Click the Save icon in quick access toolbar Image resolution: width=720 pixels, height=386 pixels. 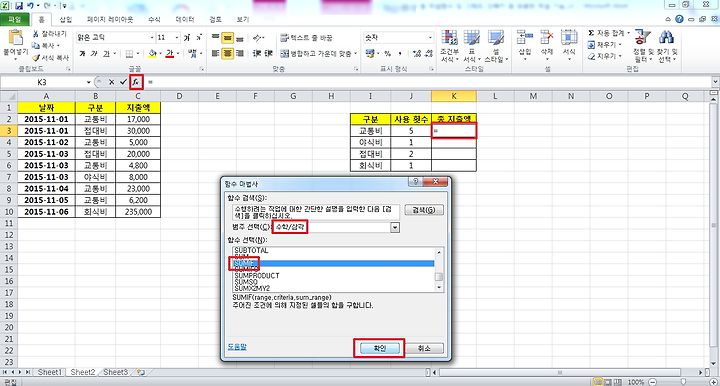point(19,6)
